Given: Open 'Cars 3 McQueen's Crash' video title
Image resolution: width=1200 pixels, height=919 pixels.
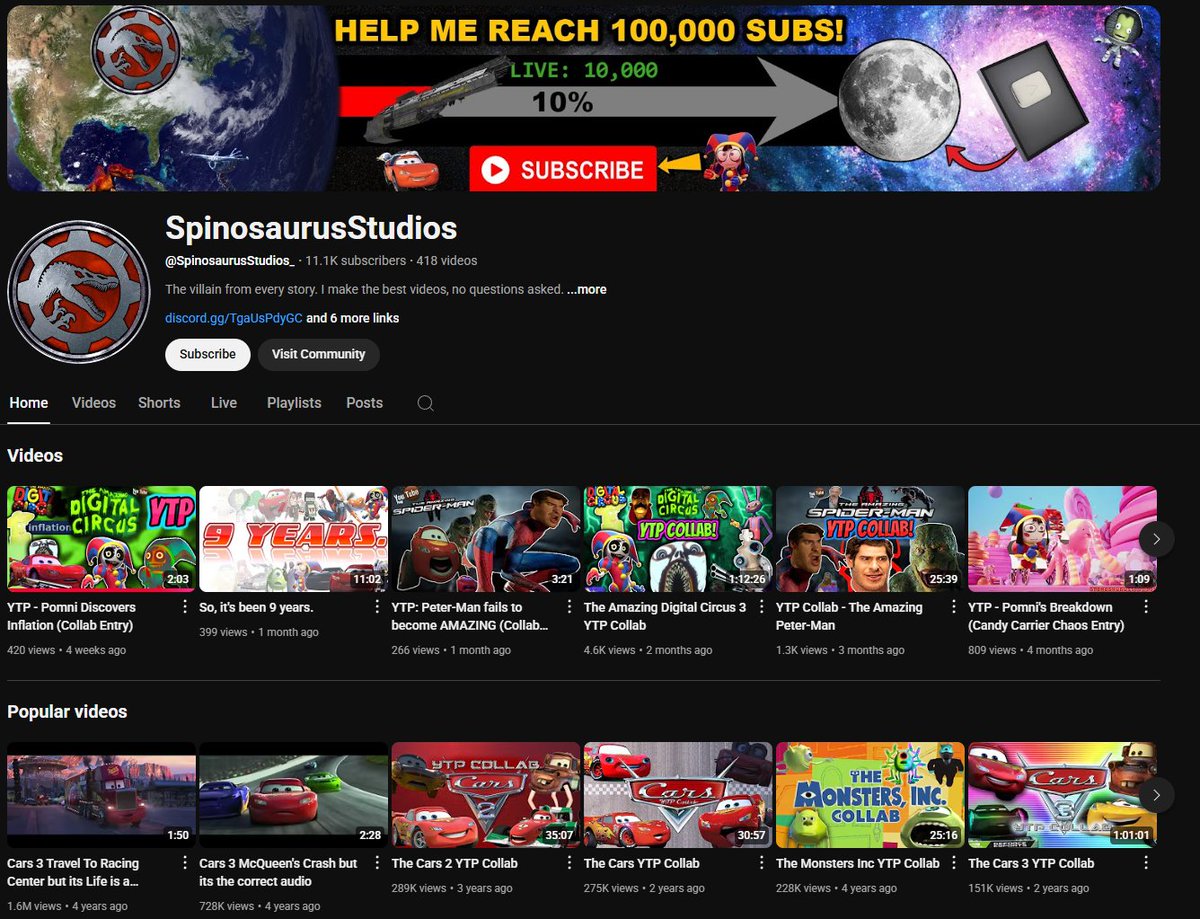Looking at the screenshot, I should click(x=278, y=872).
